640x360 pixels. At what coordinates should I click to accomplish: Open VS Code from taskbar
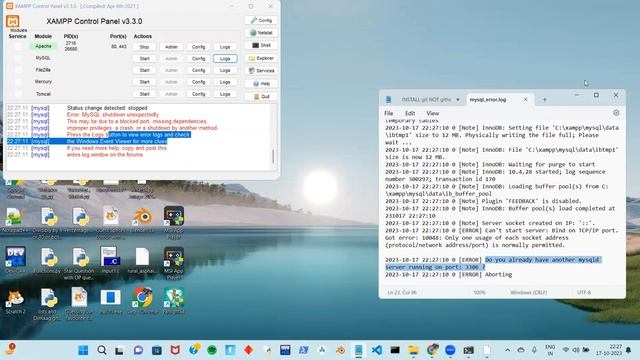[377, 350]
